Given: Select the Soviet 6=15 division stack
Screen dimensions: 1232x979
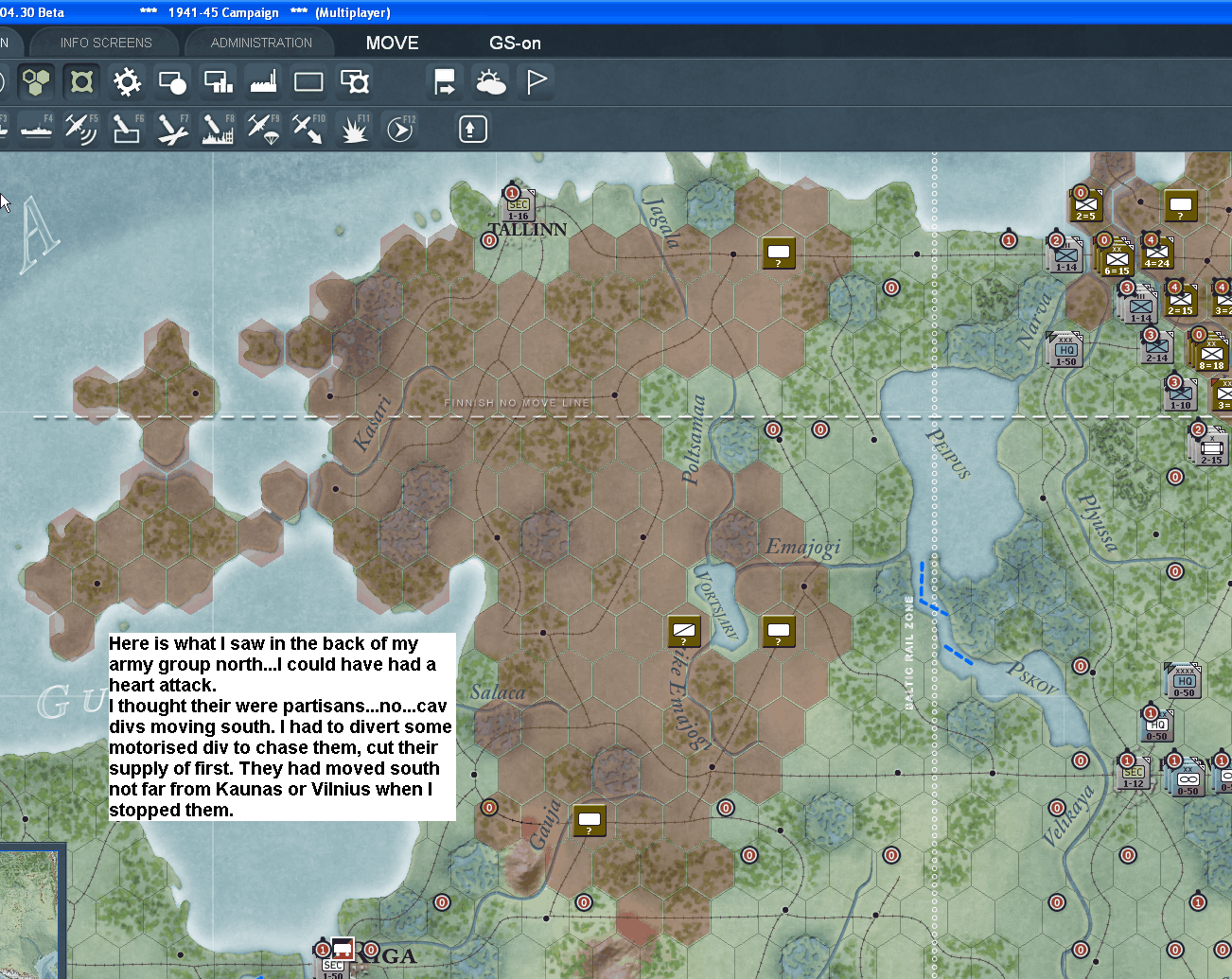Looking at the screenshot, I should [x=1118, y=259].
